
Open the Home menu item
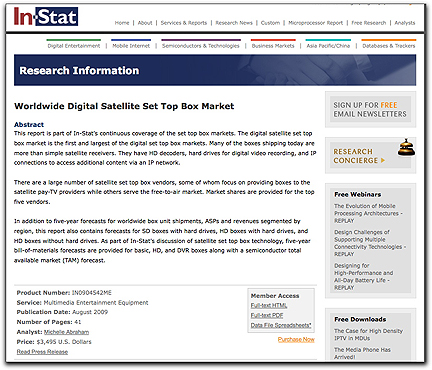[x=122, y=23]
